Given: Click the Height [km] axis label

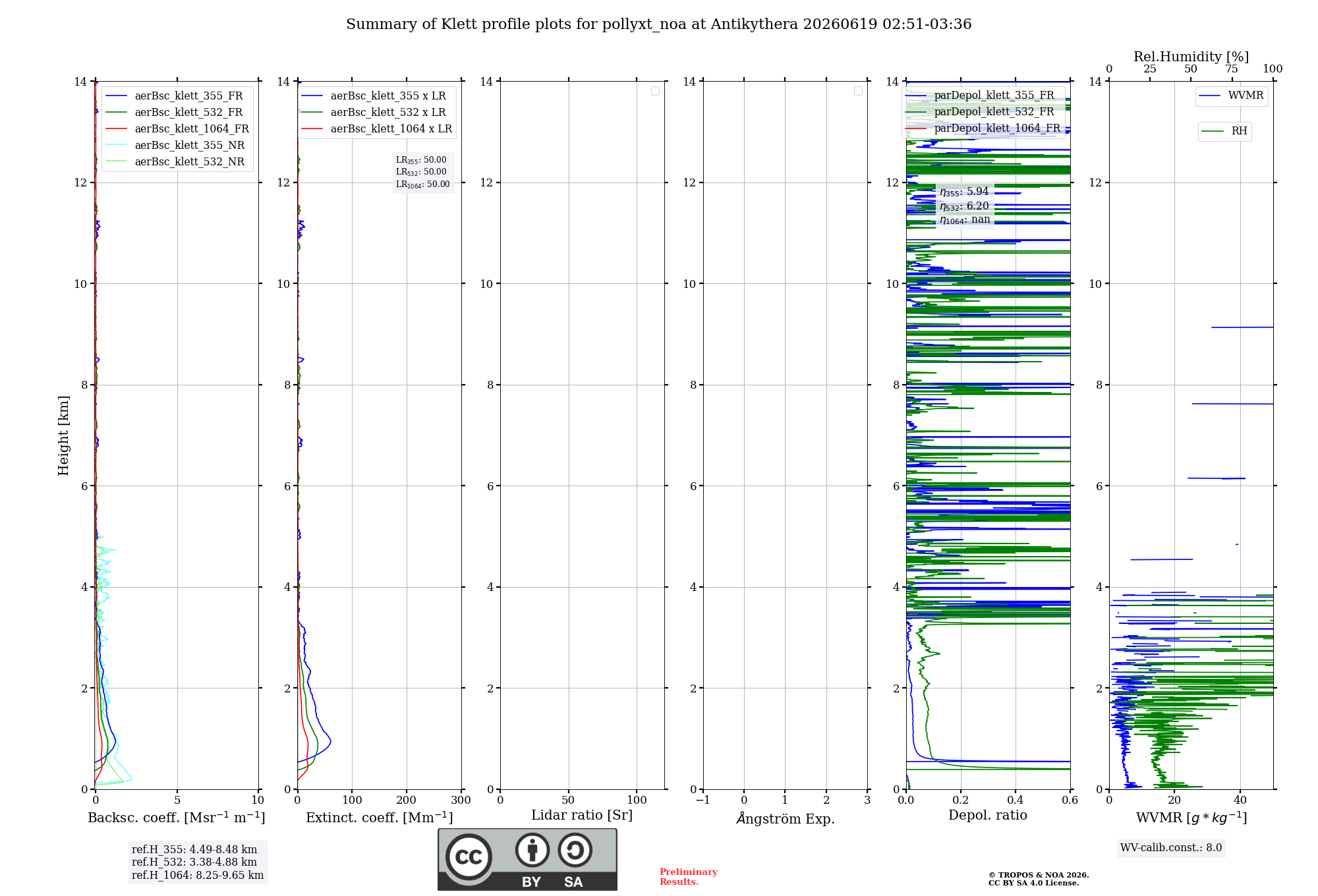Looking at the screenshot, I should [x=63, y=435].
